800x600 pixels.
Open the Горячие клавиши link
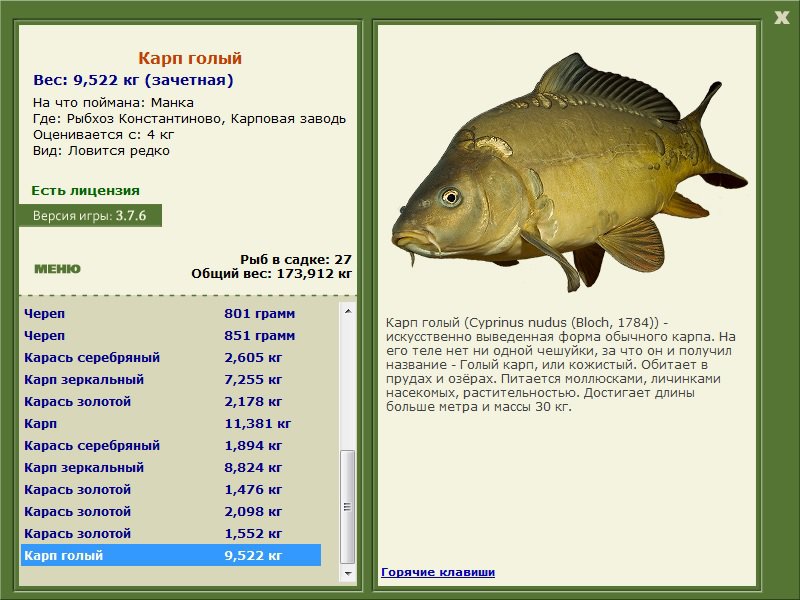pos(438,572)
